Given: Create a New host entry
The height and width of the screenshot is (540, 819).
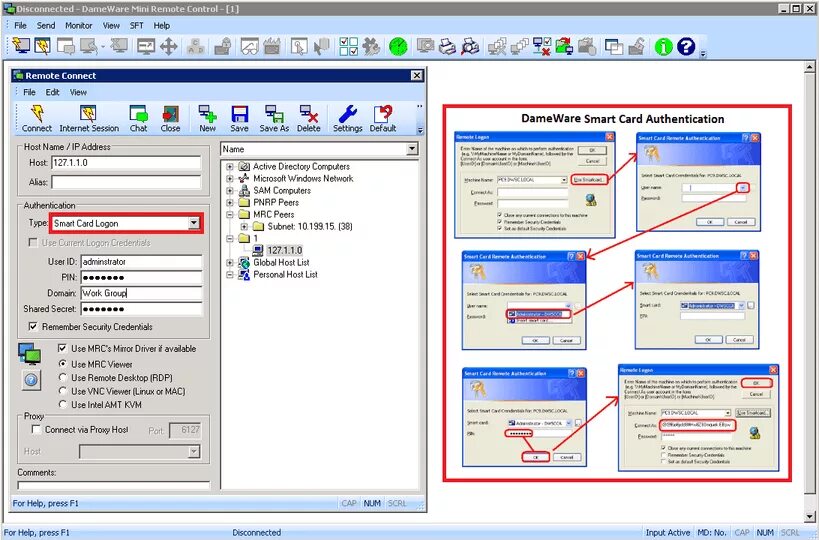Looking at the screenshot, I should pos(207,119).
